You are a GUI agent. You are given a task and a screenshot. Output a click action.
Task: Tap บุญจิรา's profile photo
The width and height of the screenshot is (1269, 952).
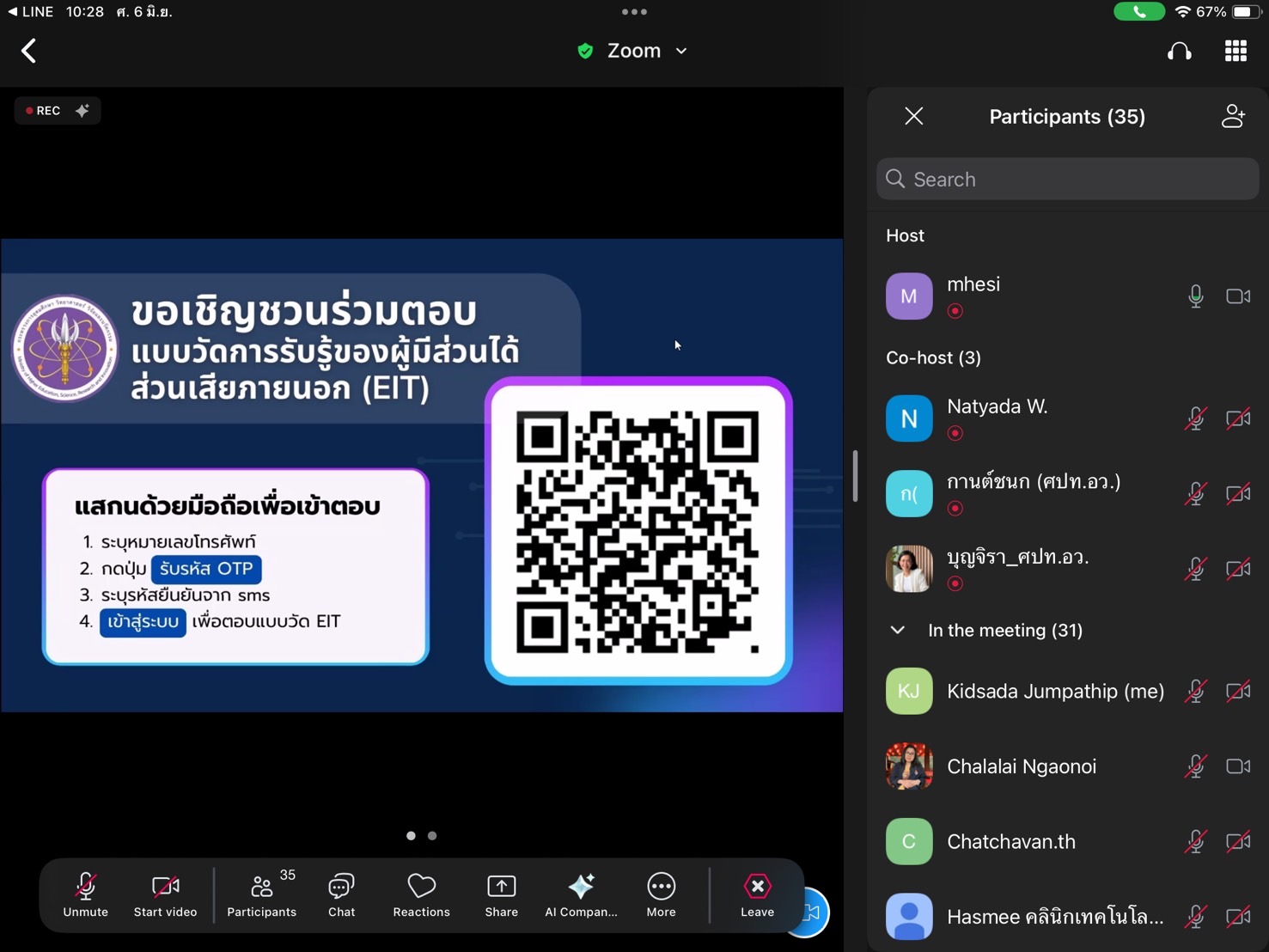909,569
